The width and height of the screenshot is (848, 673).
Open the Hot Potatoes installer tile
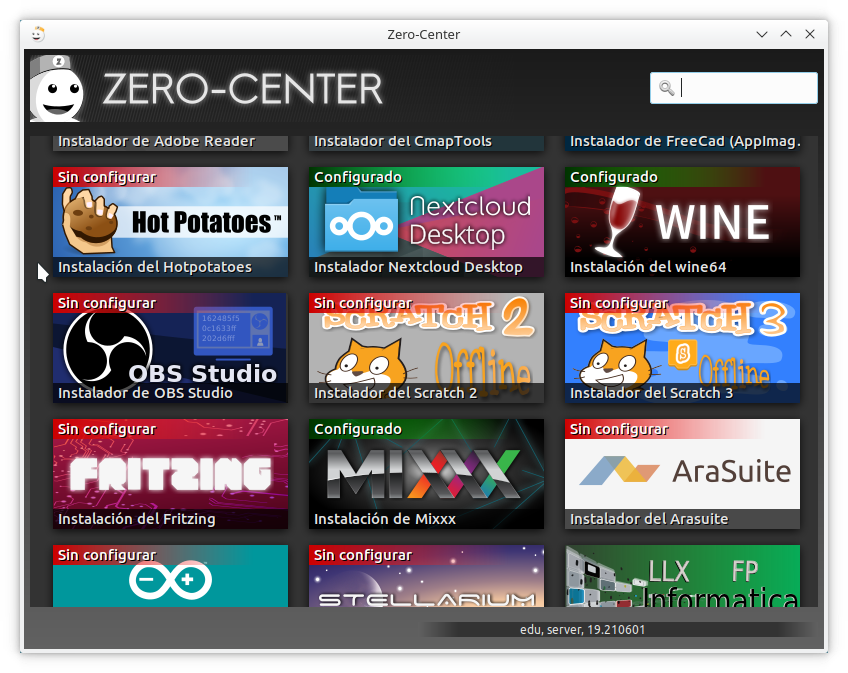tap(170, 222)
